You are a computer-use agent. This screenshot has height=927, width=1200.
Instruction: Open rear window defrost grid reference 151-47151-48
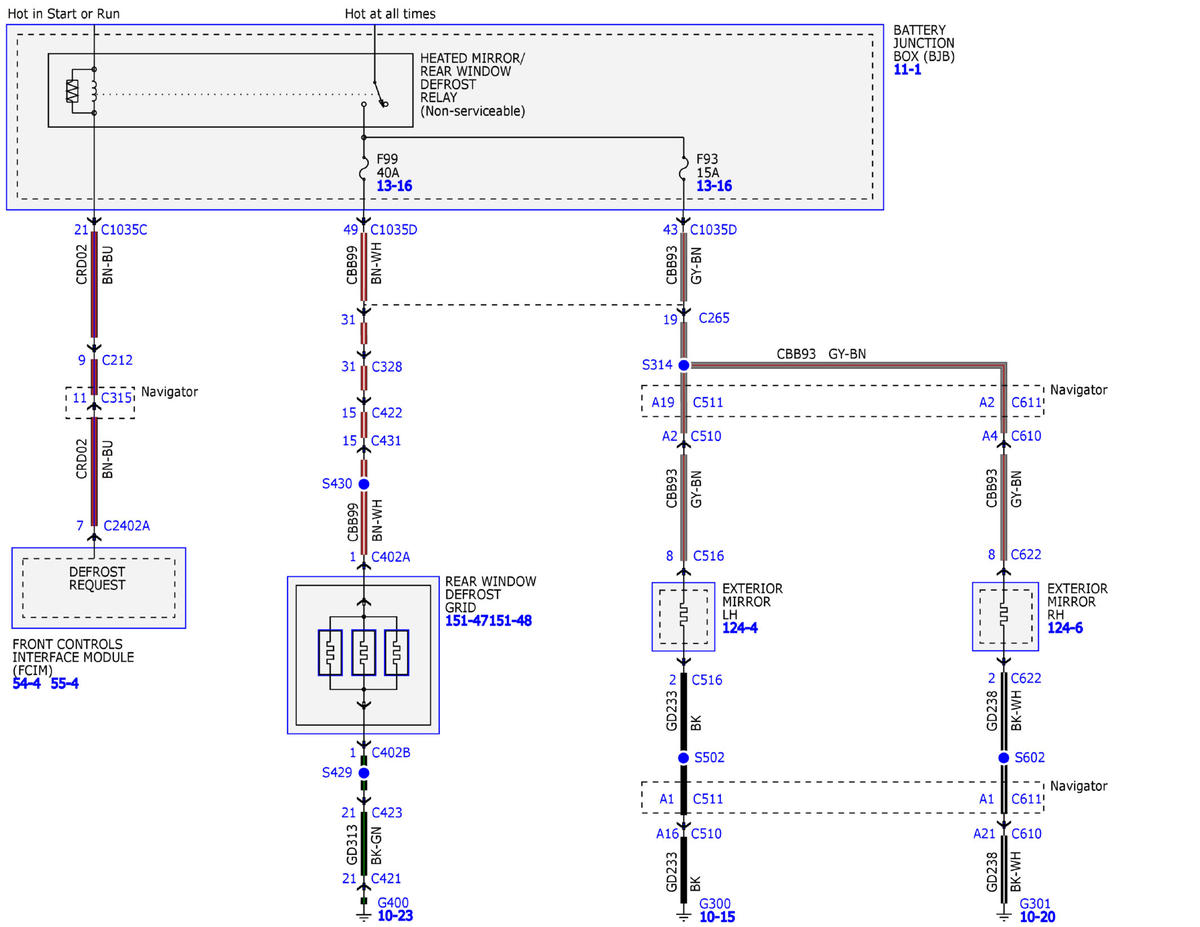[488, 621]
